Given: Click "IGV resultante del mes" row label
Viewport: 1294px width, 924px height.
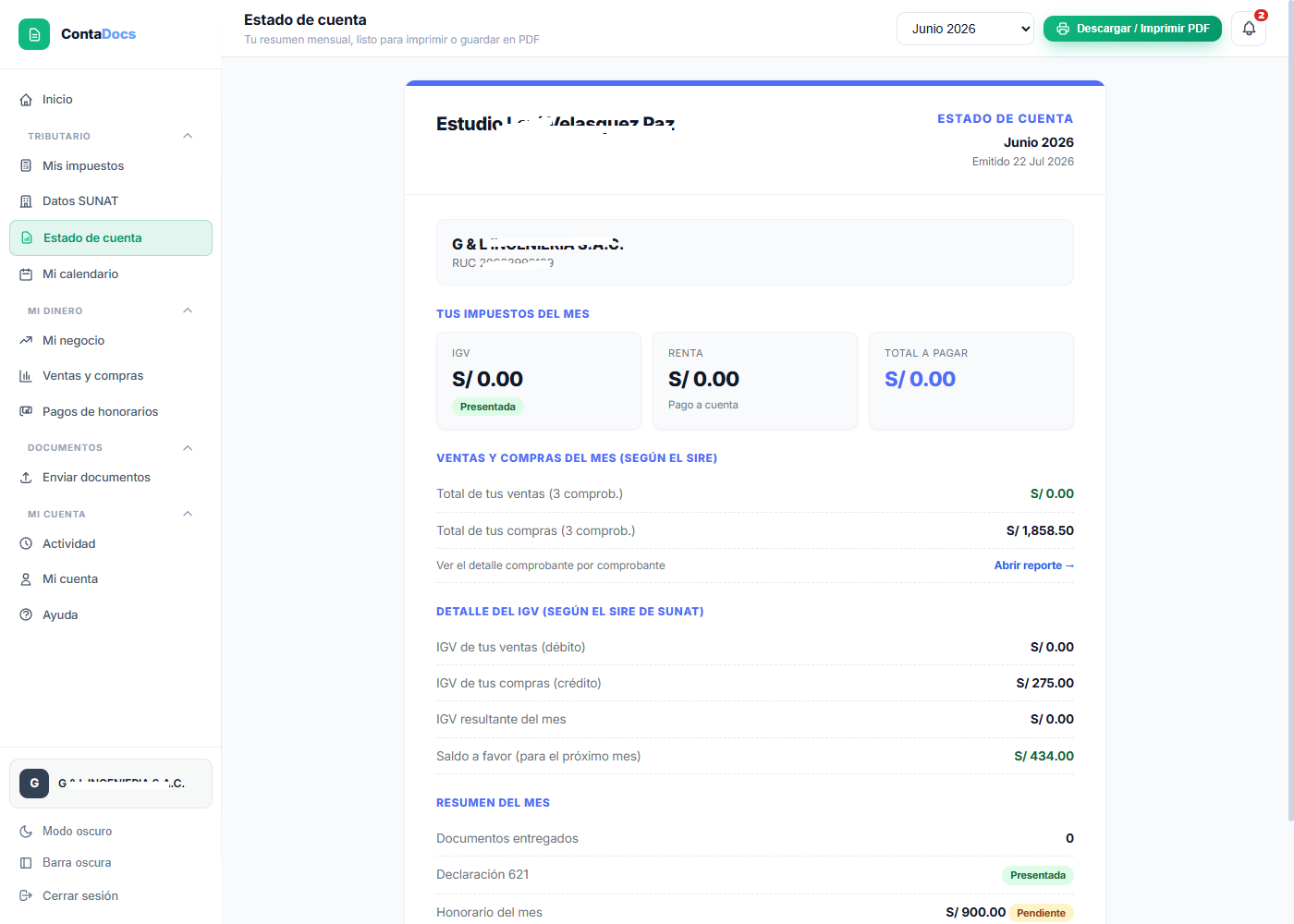Looking at the screenshot, I should pyautogui.click(x=501, y=720).
